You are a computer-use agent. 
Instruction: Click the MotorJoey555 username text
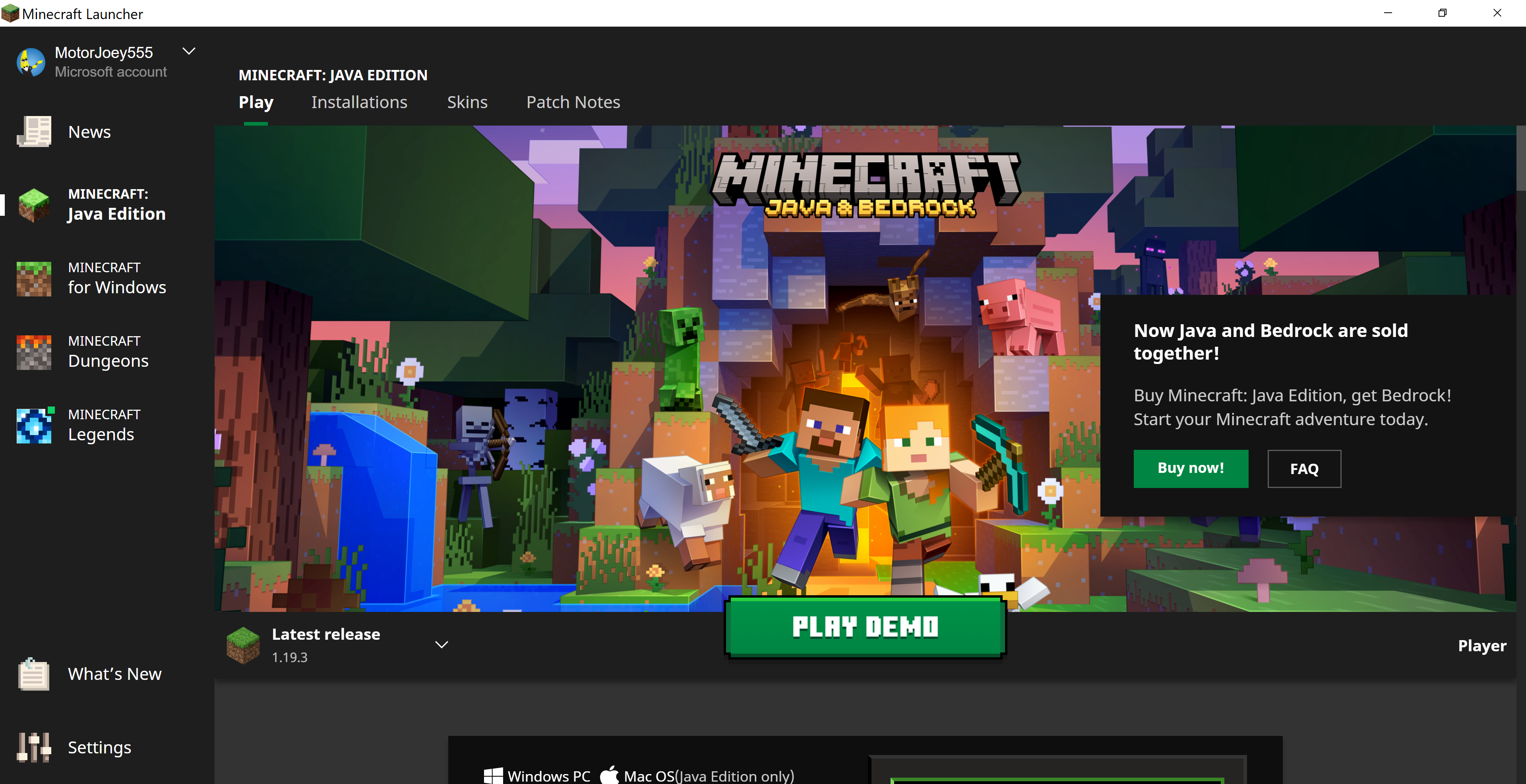[104, 53]
